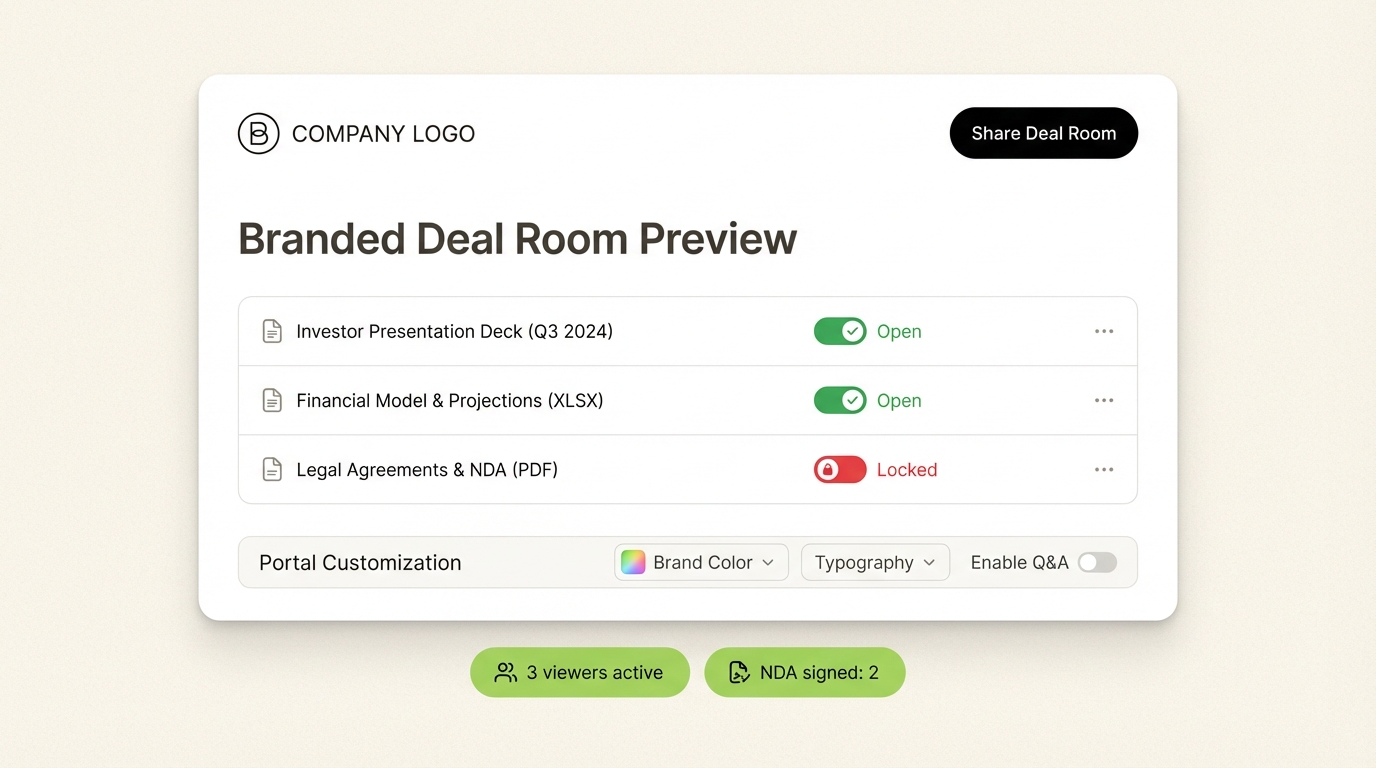The height and width of the screenshot is (768, 1376).
Task: Click the NDA signature icon in the green badge
Action: click(x=739, y=672)
